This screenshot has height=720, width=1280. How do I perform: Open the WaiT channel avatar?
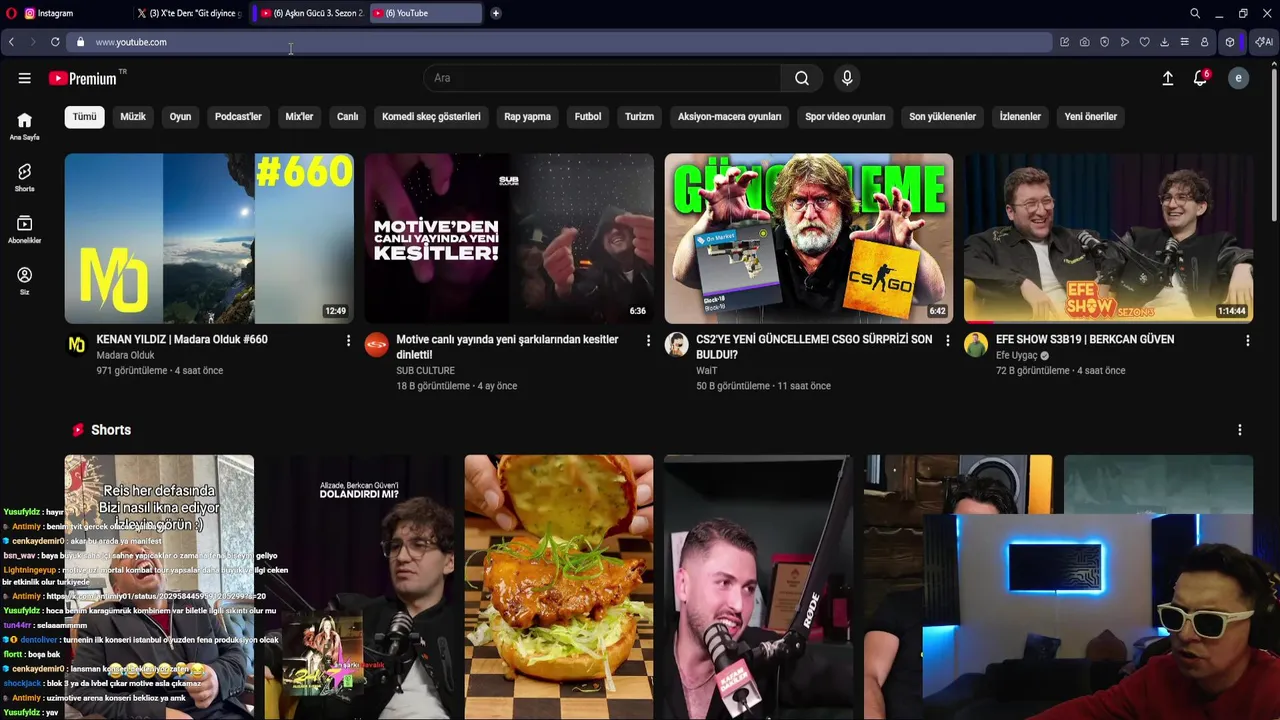676,345
